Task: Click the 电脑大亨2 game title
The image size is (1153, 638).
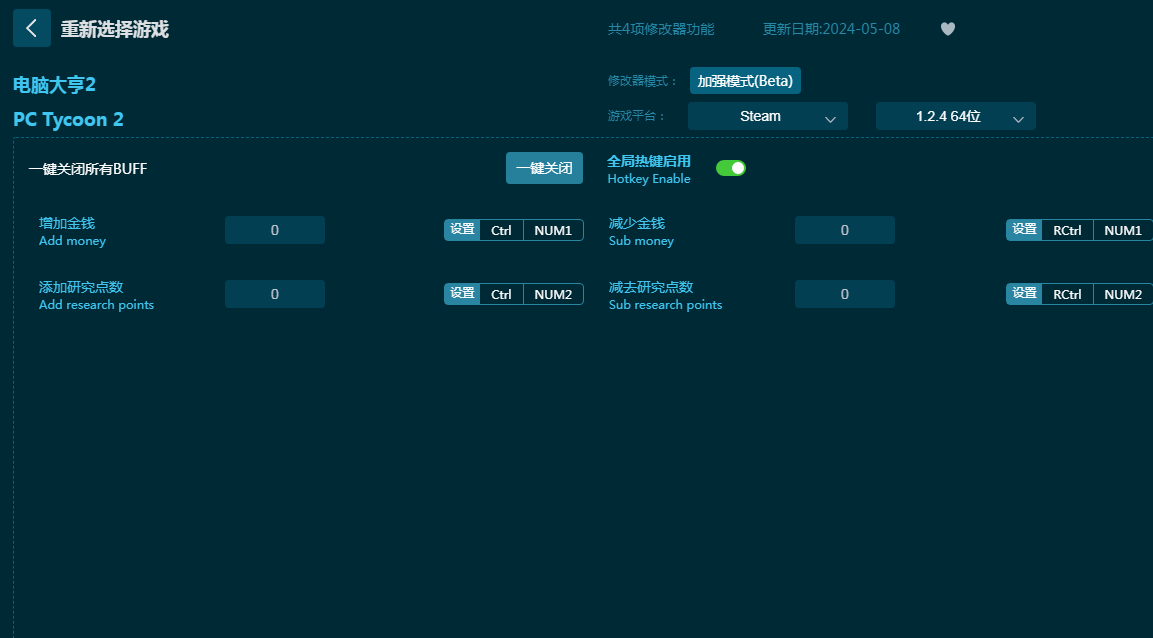Action: [x=54, y=85]
